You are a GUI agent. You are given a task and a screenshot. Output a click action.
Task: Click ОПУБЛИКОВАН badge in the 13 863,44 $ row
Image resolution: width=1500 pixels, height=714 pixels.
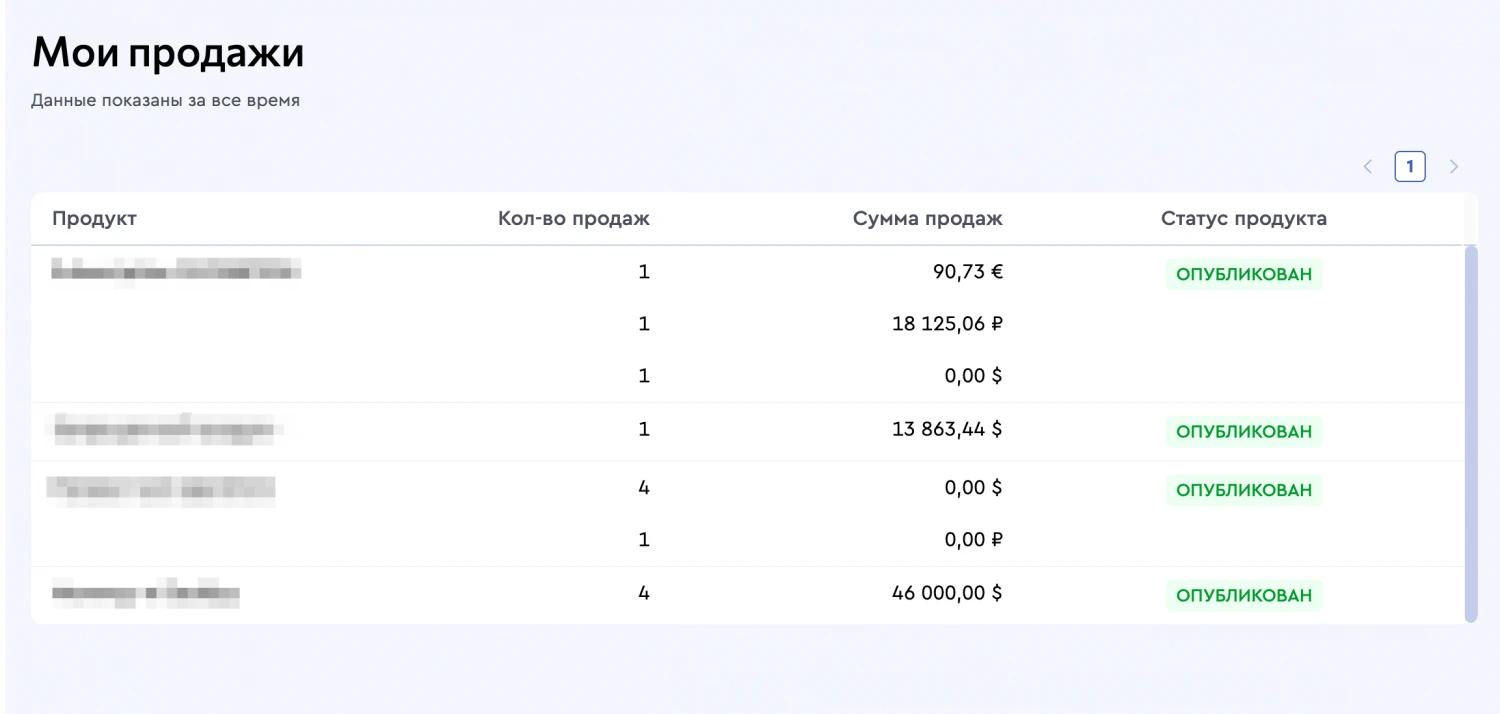pos(1243,432)
